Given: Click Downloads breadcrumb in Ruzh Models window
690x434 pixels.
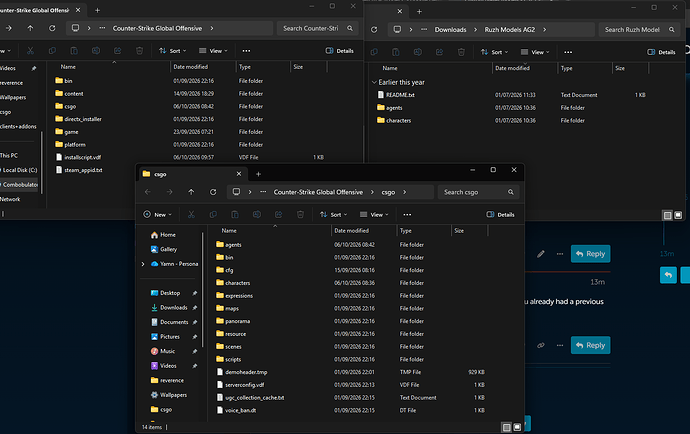Looking at the screenshot, I should pos(450,29).
